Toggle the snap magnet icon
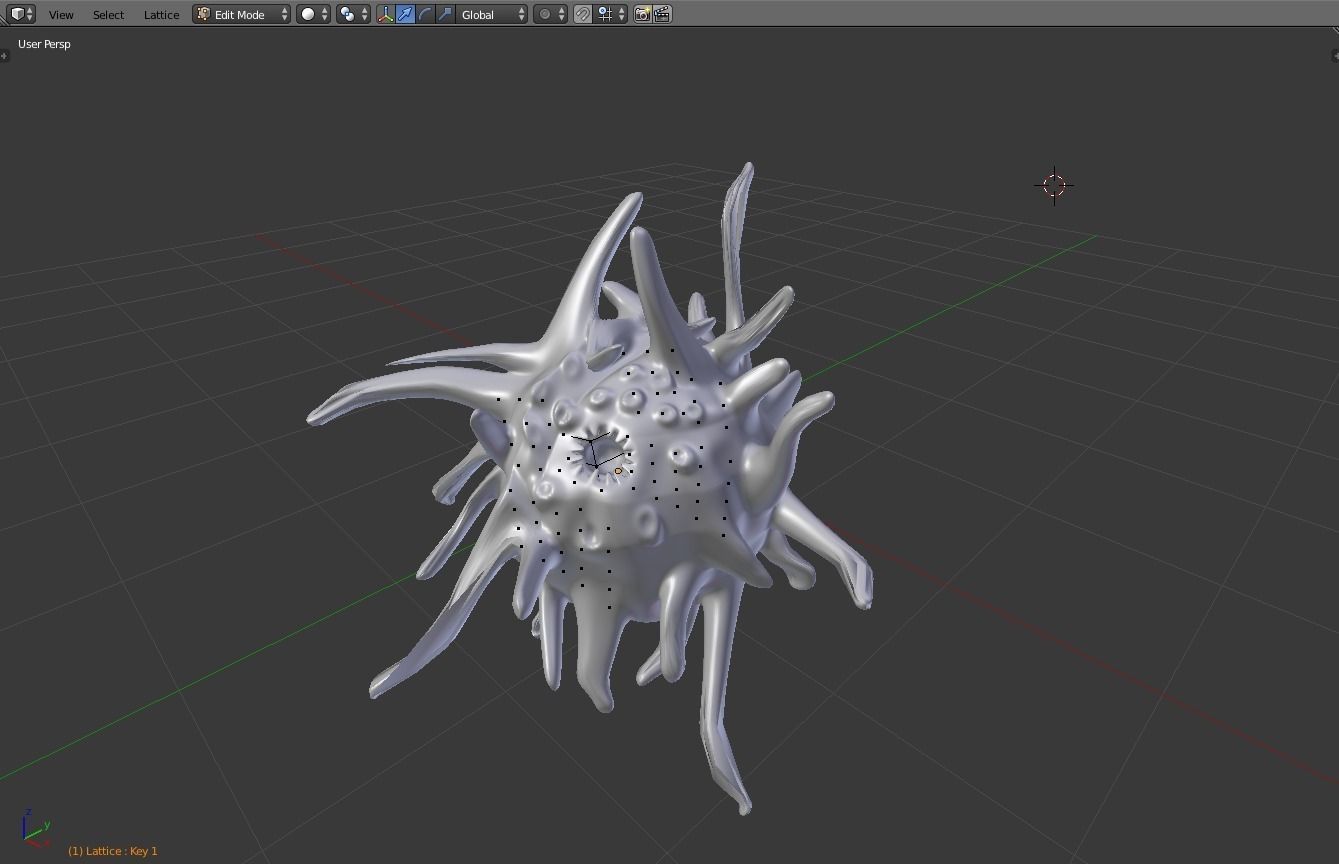The image size is (1339, 864). pos(583,14)
